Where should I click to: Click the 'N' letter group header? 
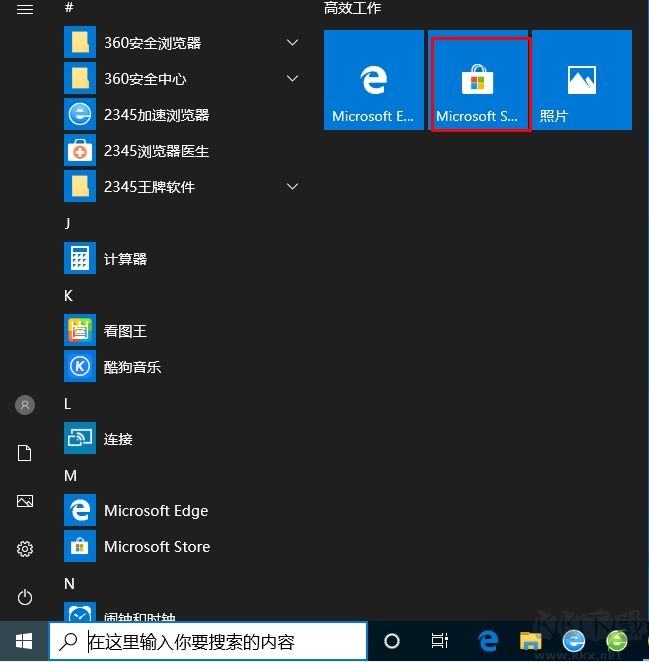[x=69, y=583]
